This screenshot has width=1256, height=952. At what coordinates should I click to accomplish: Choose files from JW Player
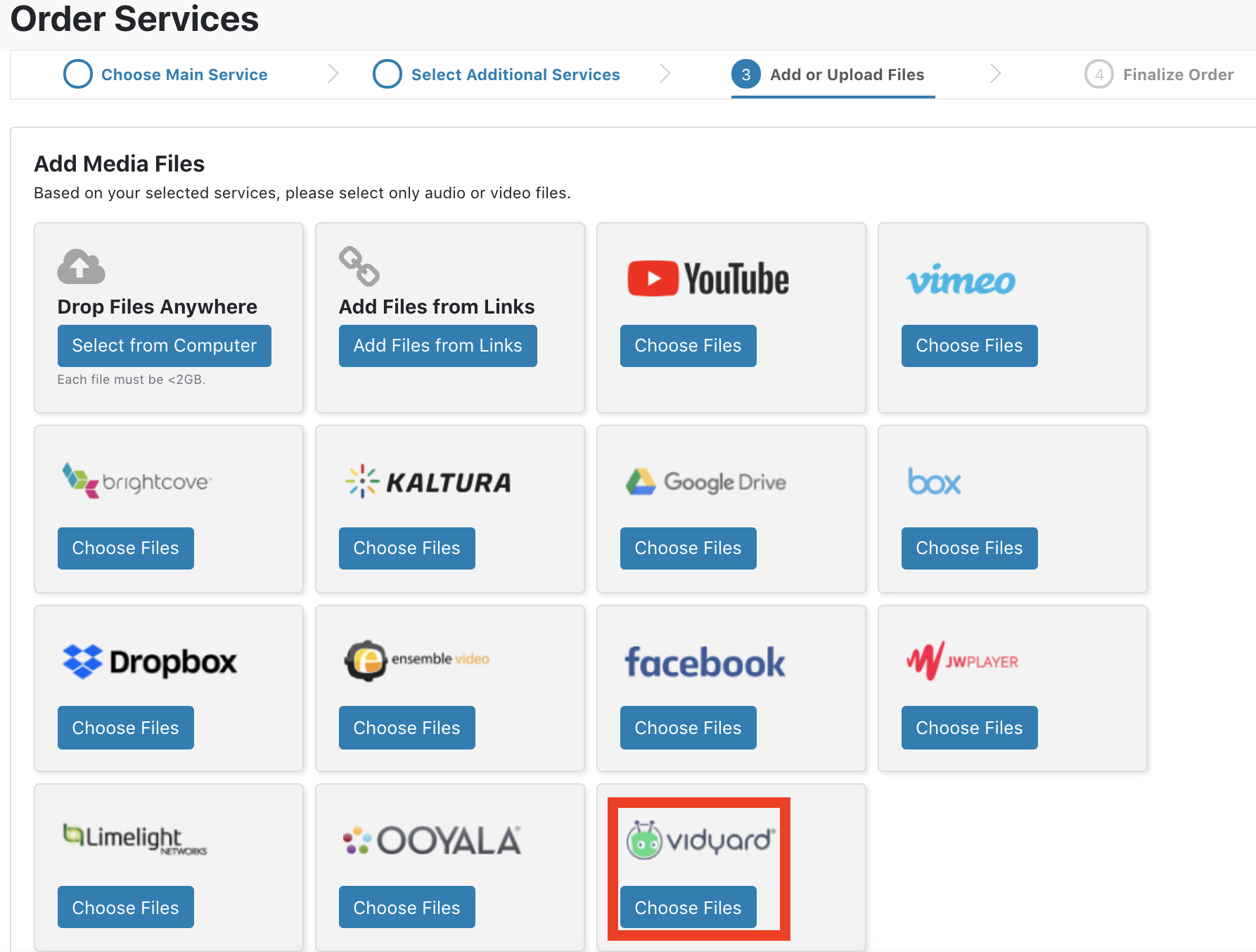[x=970, y=728]
